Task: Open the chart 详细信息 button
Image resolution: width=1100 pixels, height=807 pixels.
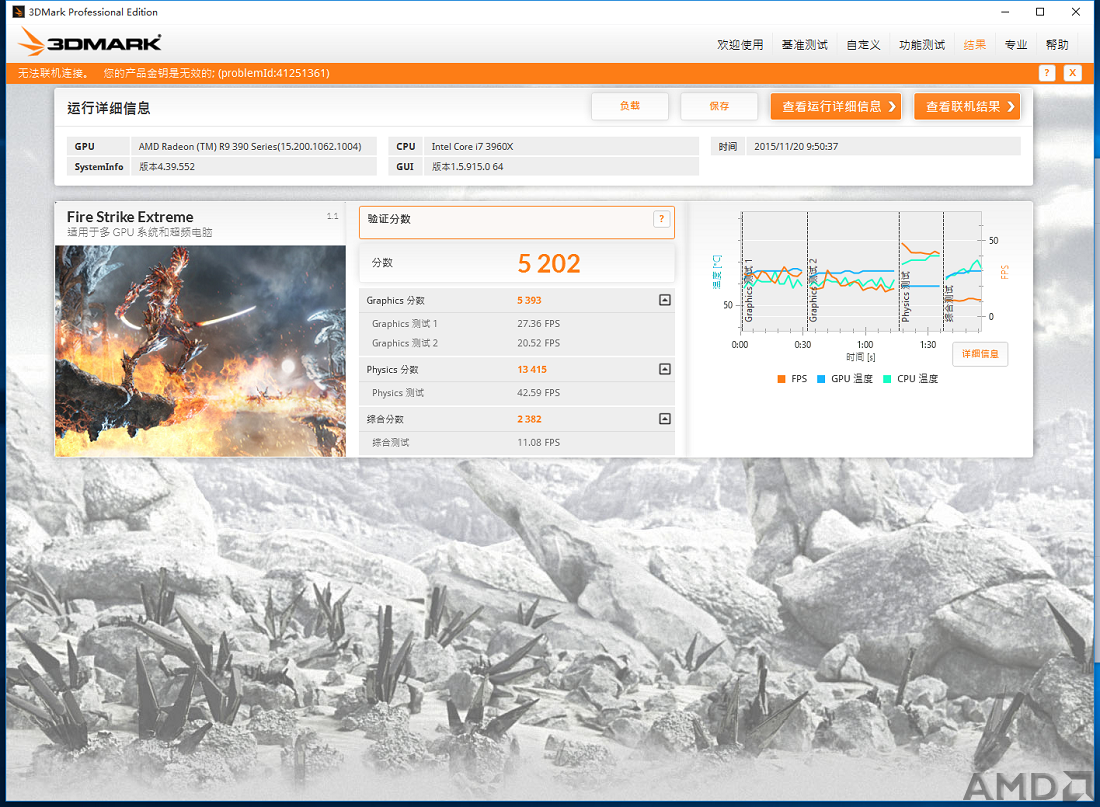Action: click(980, 354)
